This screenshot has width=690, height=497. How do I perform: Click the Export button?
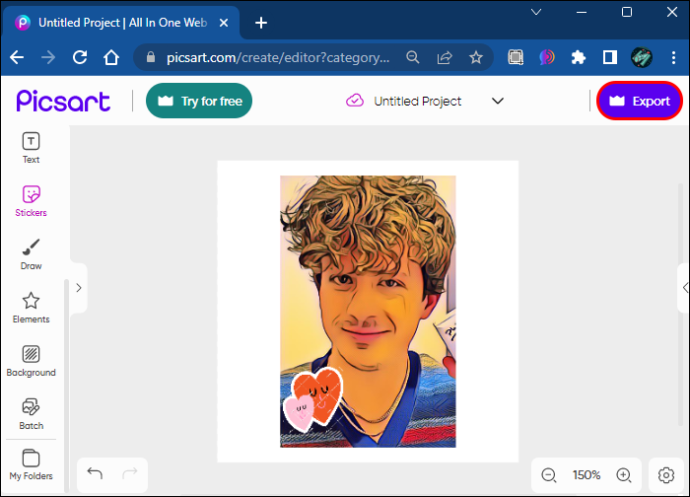point(639,101)
